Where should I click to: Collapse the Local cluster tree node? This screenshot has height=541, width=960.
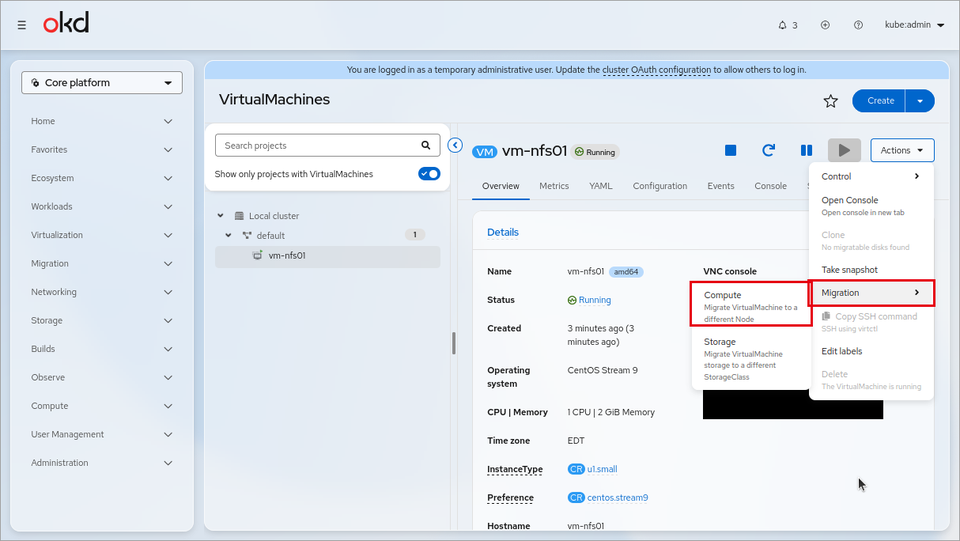[x=220, y=216]
